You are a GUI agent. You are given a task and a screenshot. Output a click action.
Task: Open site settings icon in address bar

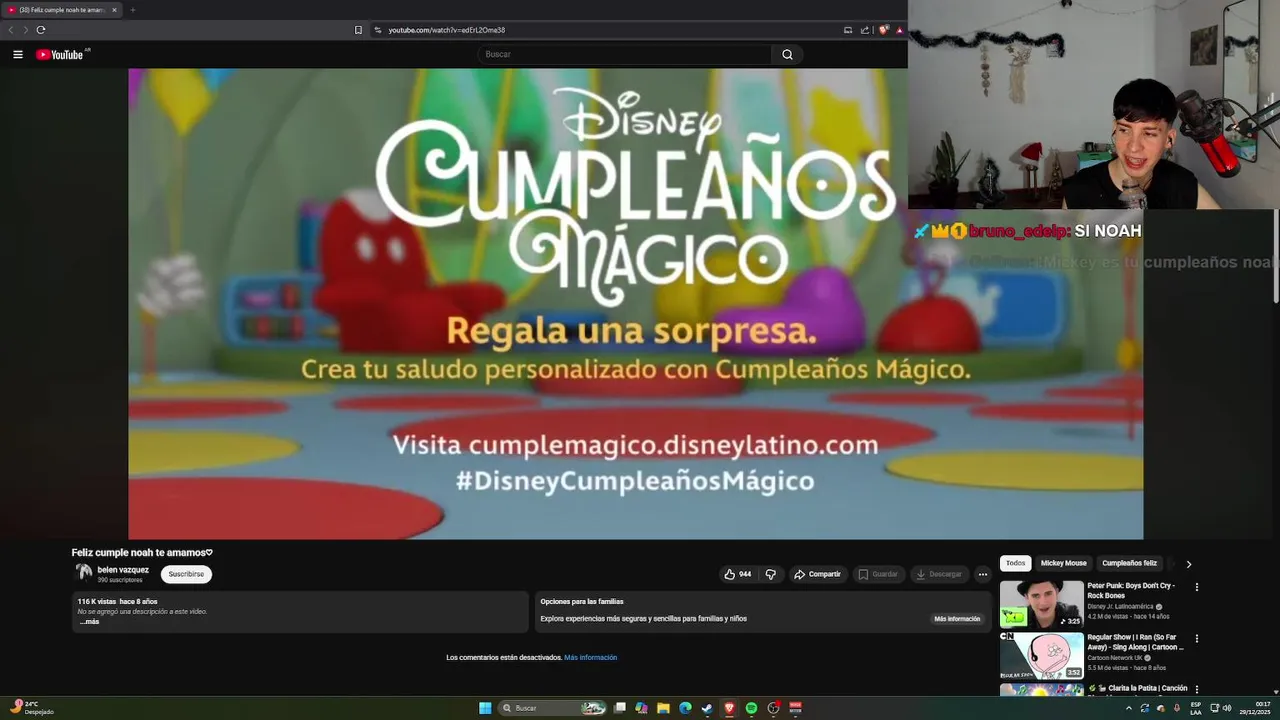pos(378,30)
